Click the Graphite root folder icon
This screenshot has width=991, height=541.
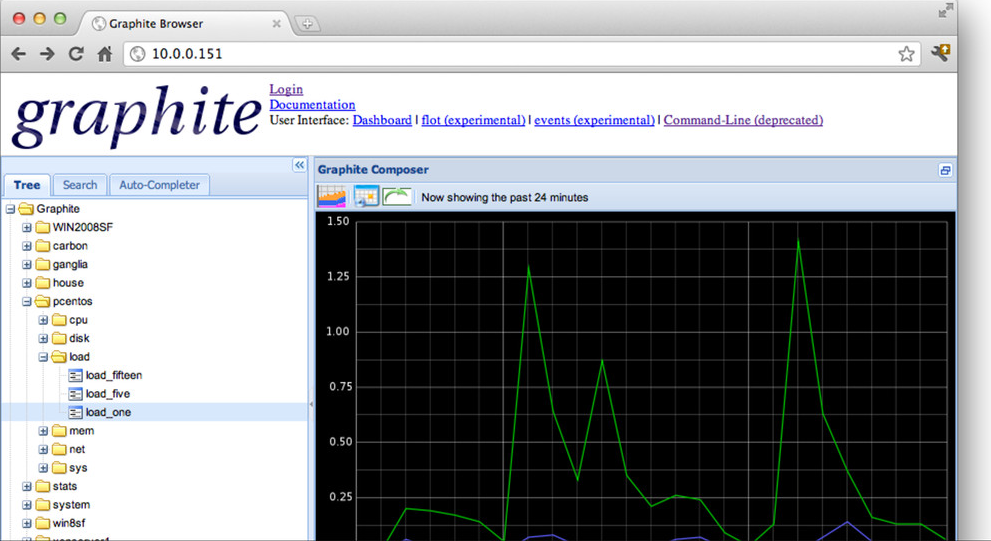[26, 209]
